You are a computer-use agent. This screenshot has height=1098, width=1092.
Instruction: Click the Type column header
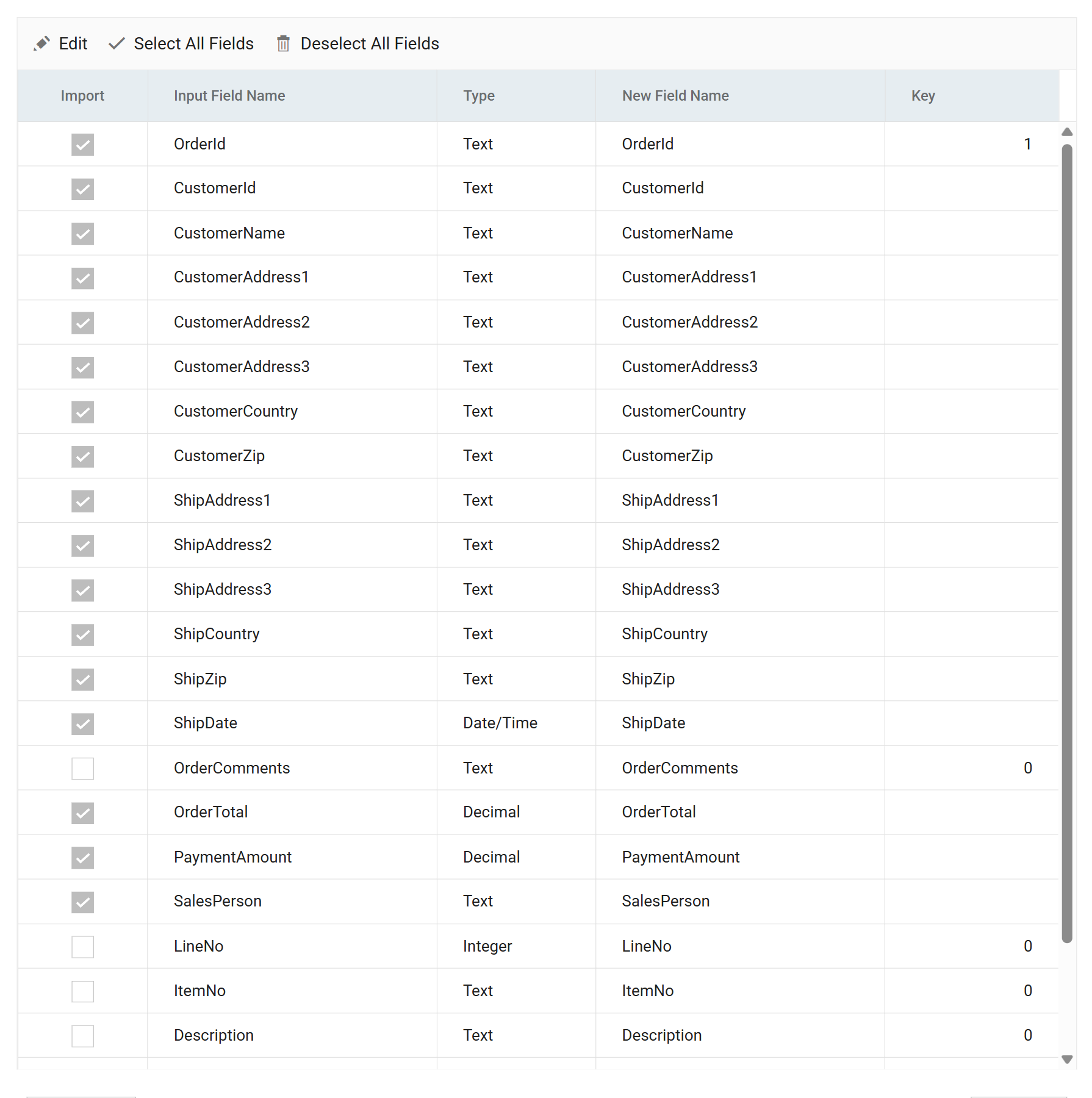(516, 96)
